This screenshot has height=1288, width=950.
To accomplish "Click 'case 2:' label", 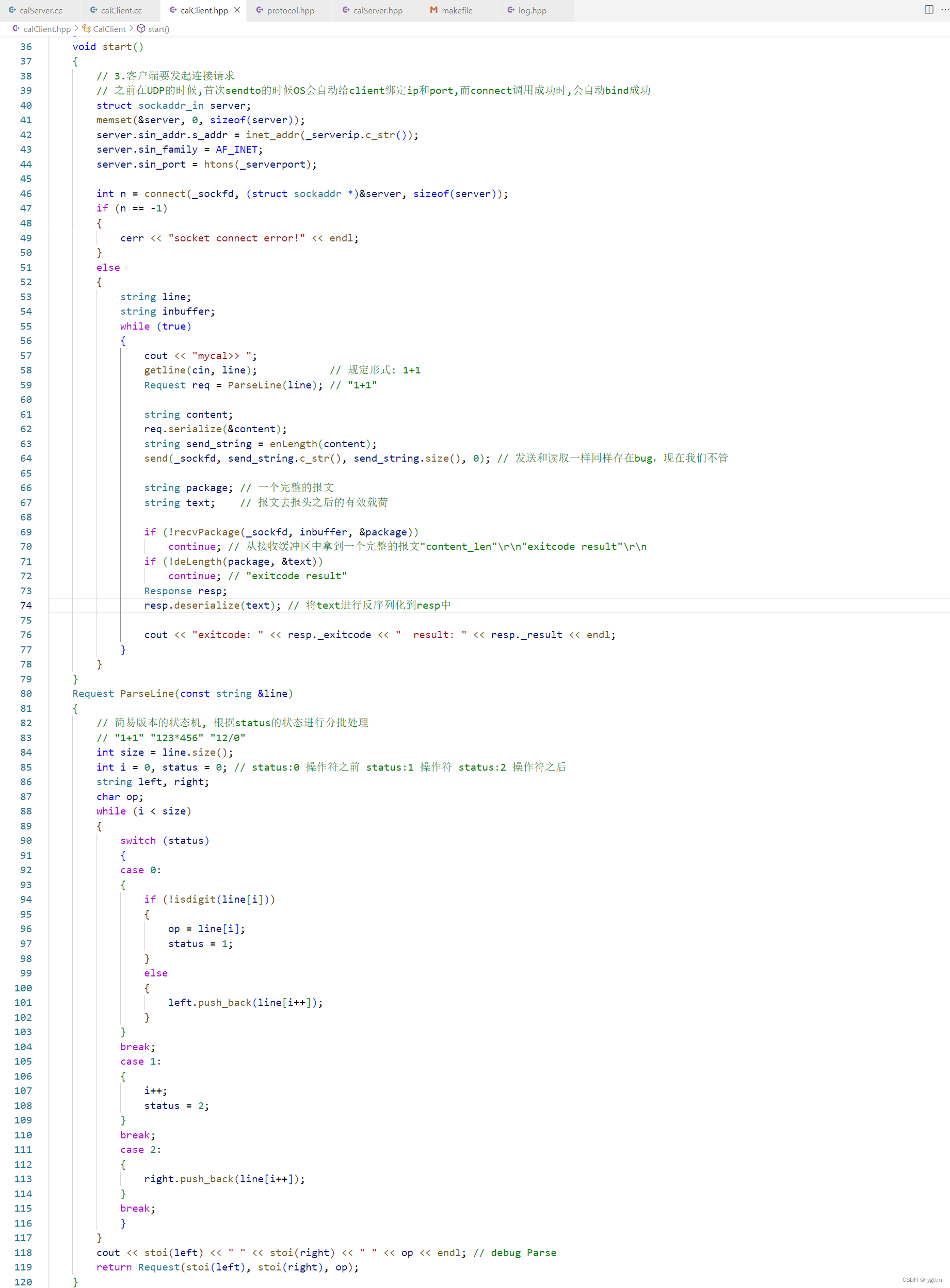I will pos(141,1150).
